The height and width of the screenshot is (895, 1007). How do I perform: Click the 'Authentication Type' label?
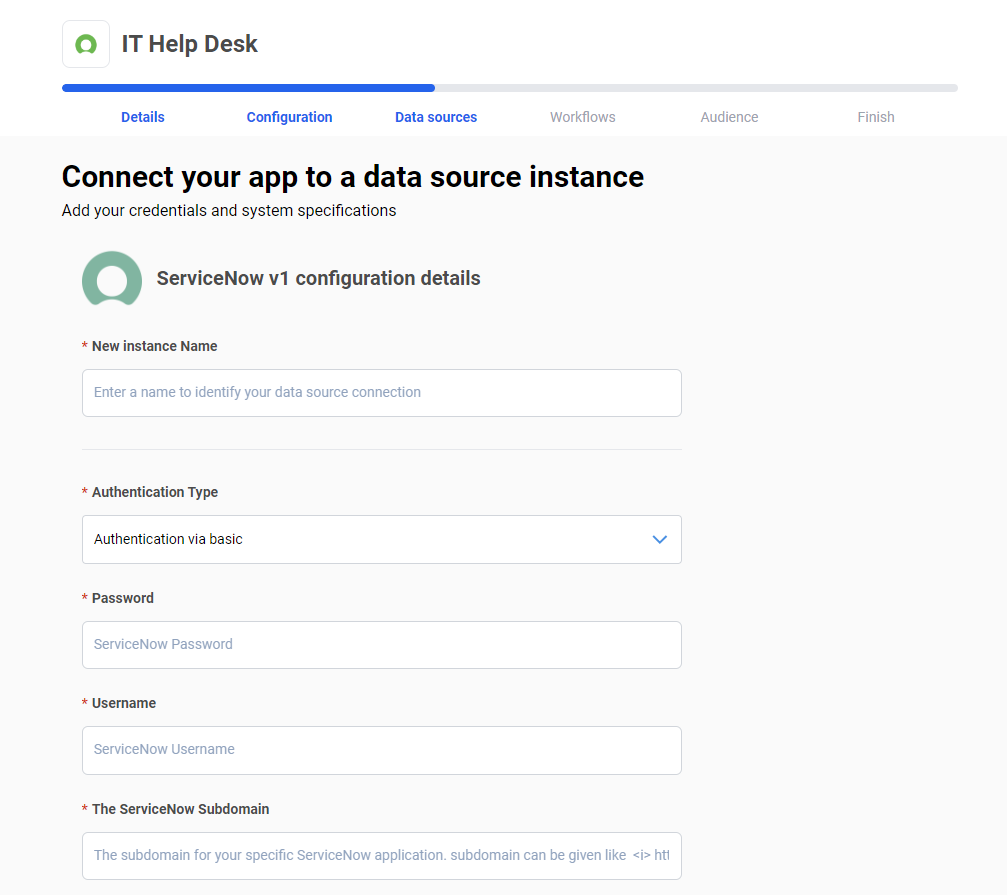[155, 492]
